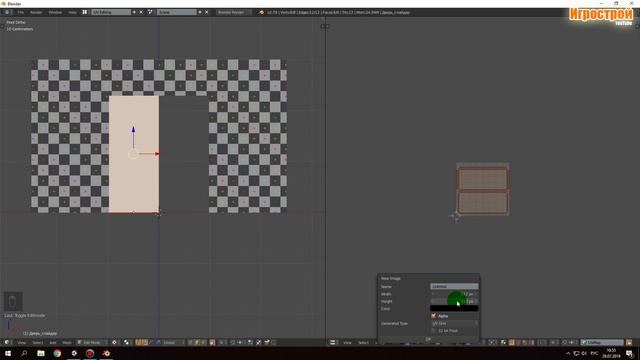Click the Blender logo in the info bar
The image size is (640, 360).
261,12
